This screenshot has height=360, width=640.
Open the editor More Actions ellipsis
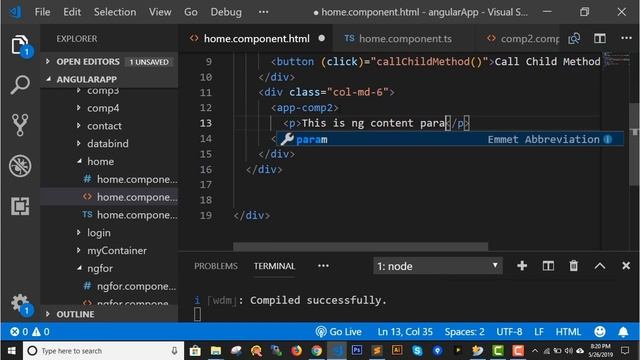click(626, 38)
